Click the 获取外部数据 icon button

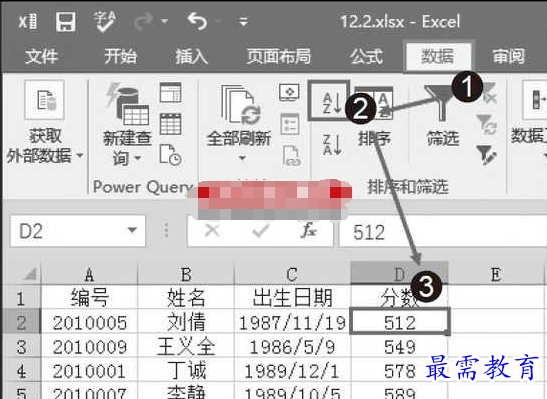coord(45,100)
